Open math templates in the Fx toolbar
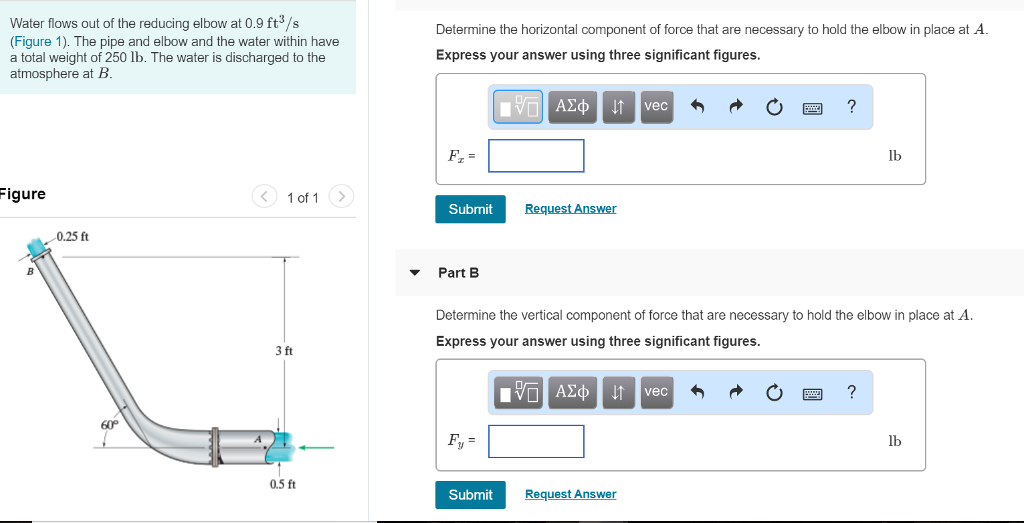The width and height of the screenshot is (1024, 523). coord(519,106)
